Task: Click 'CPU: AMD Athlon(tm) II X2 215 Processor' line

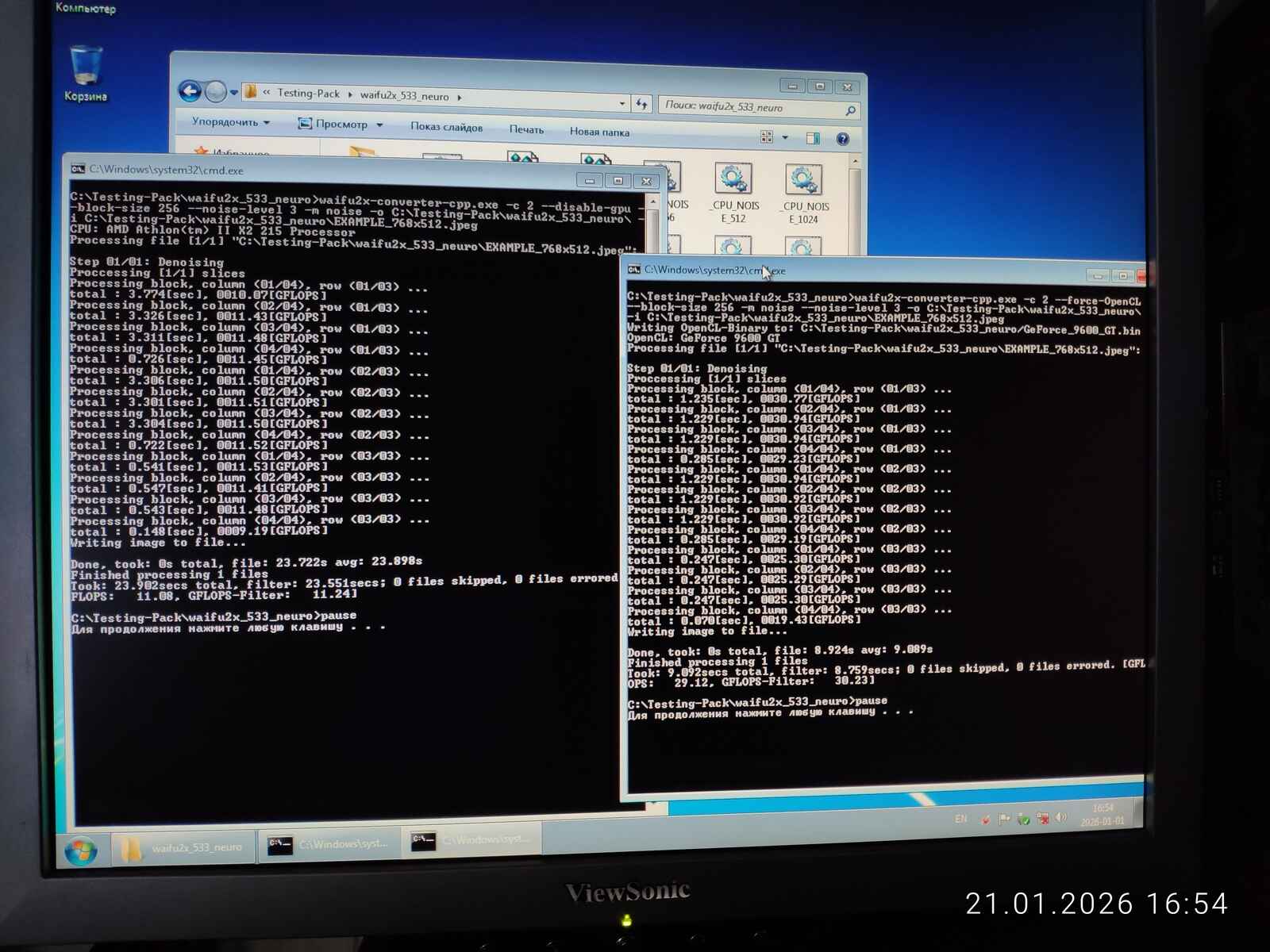Action: coord(213,231)
